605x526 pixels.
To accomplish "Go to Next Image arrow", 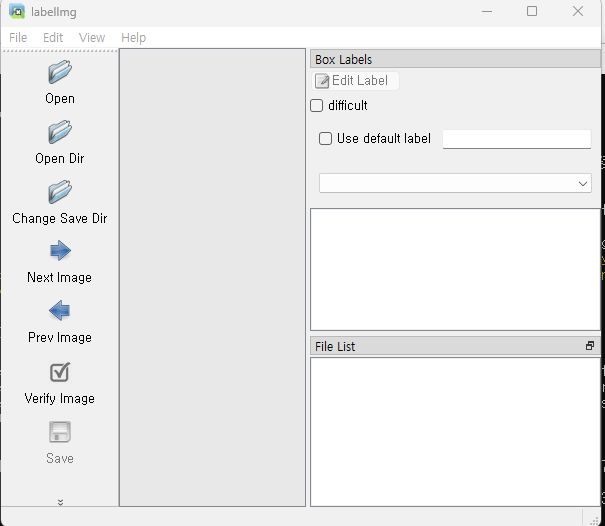I will pyautogui.click(x=60, y=251).
